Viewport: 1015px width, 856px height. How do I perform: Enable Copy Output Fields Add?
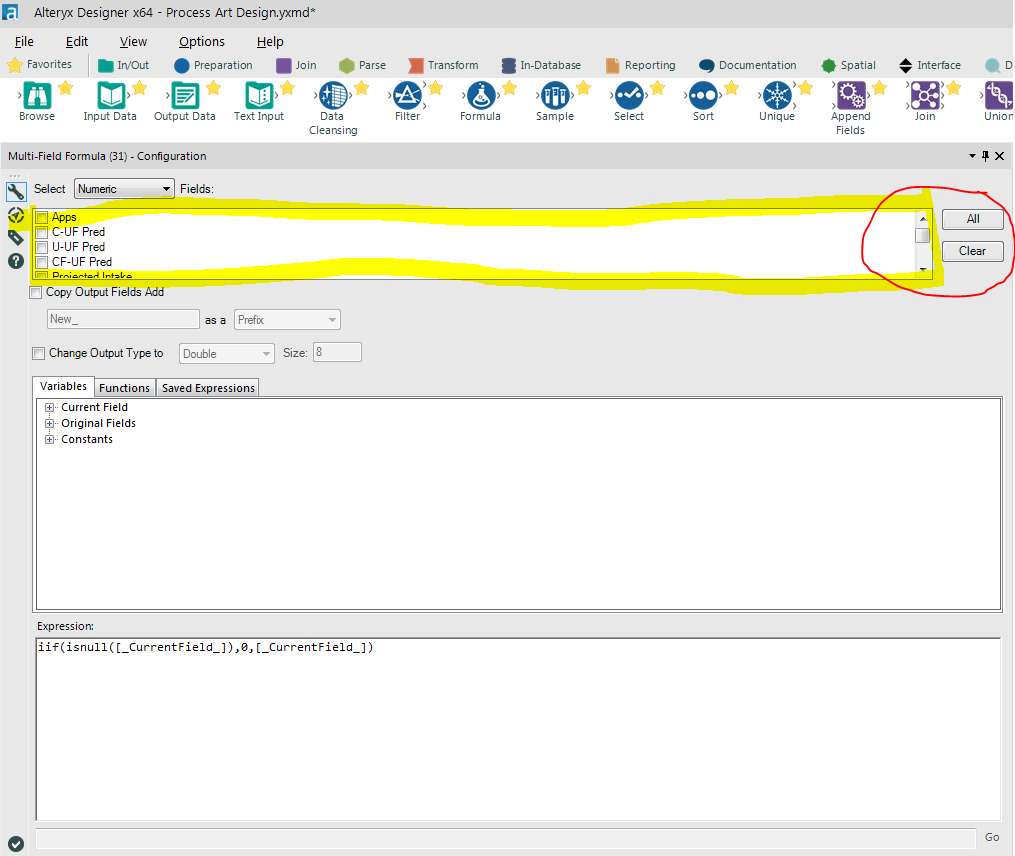tap(36, 292)
